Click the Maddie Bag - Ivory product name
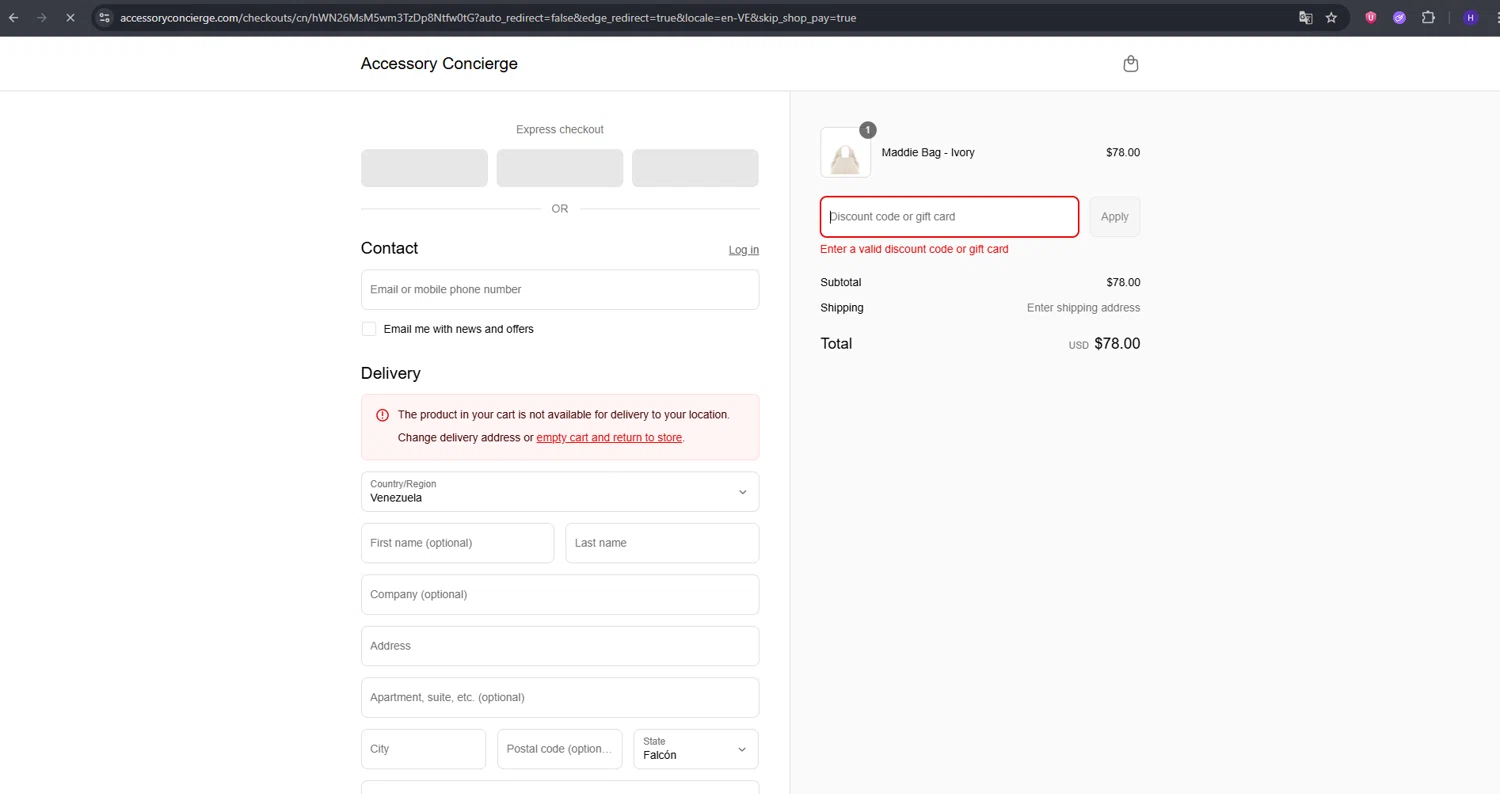Image resolution: width=1500 pixels, height=794 pixels. (928, 153)
